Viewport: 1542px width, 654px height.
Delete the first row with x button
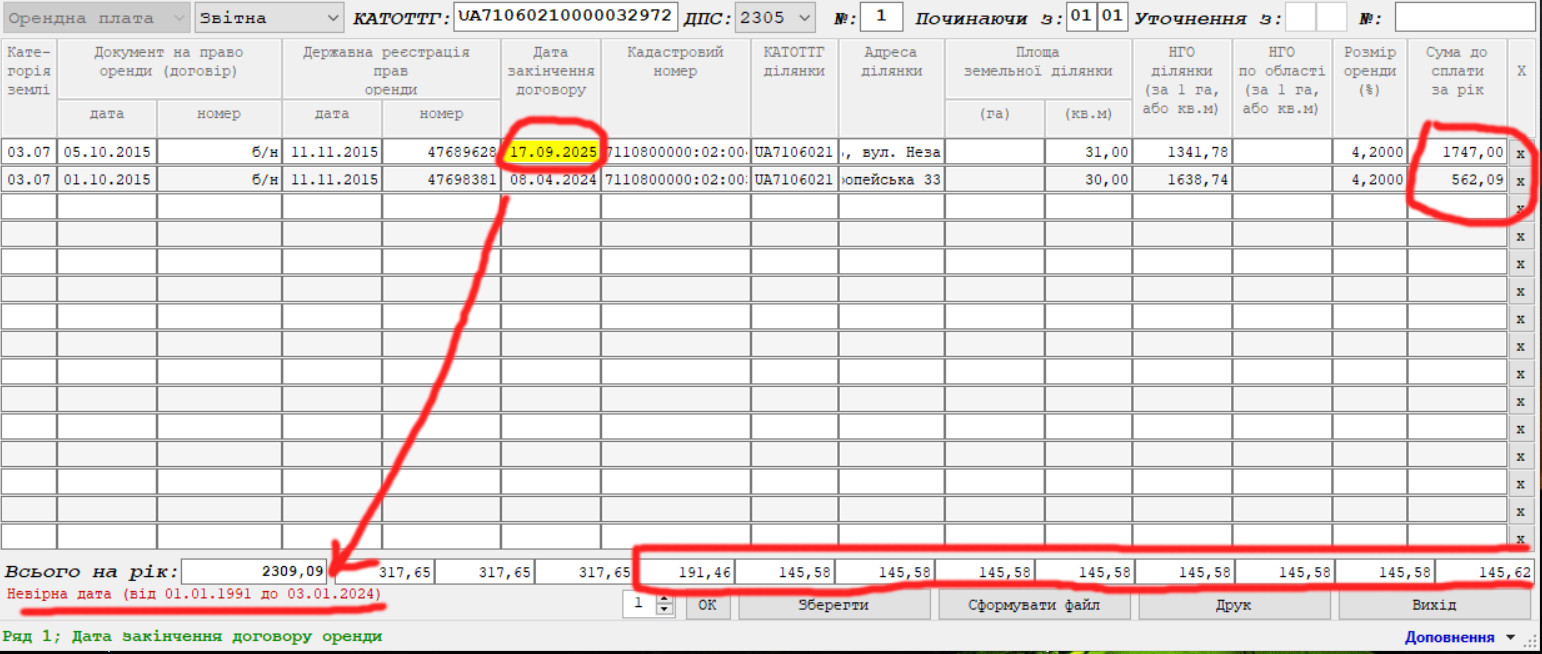[x=1520, y=153]
